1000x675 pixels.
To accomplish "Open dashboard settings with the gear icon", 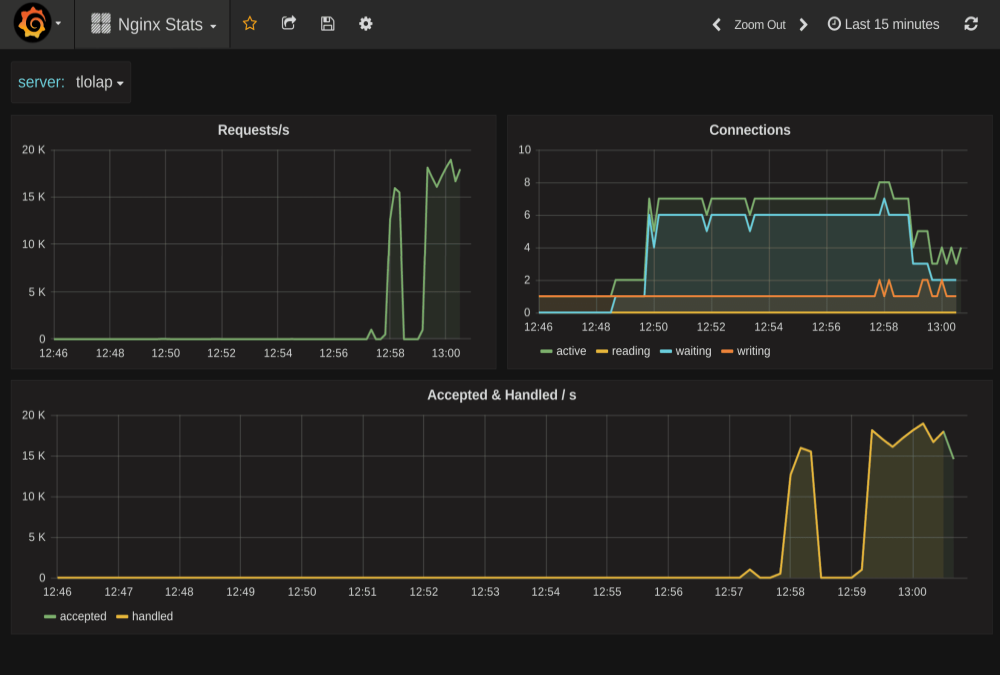I will point(365,23).
